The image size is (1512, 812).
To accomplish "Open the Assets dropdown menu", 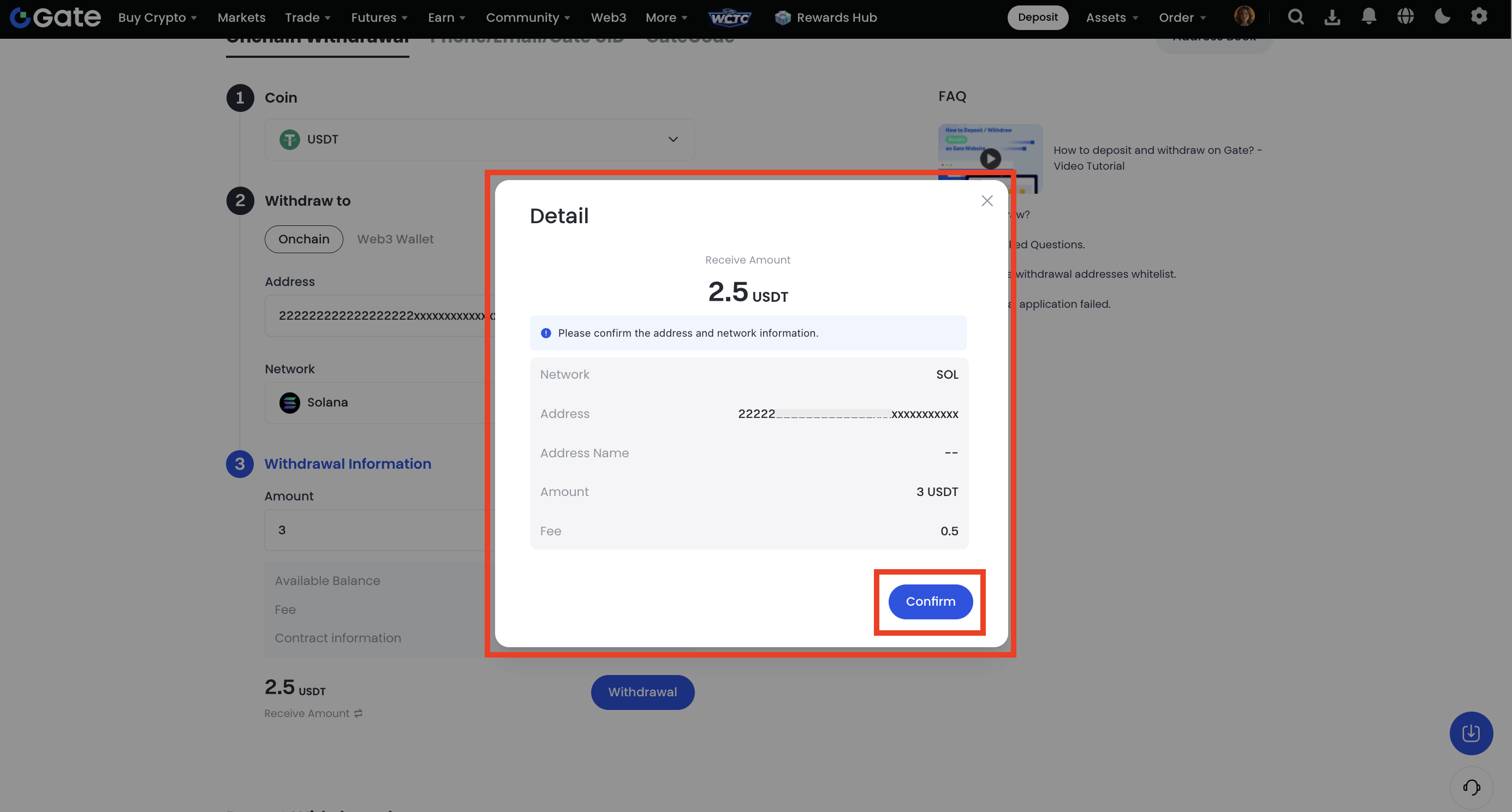I will [1111, 17].
